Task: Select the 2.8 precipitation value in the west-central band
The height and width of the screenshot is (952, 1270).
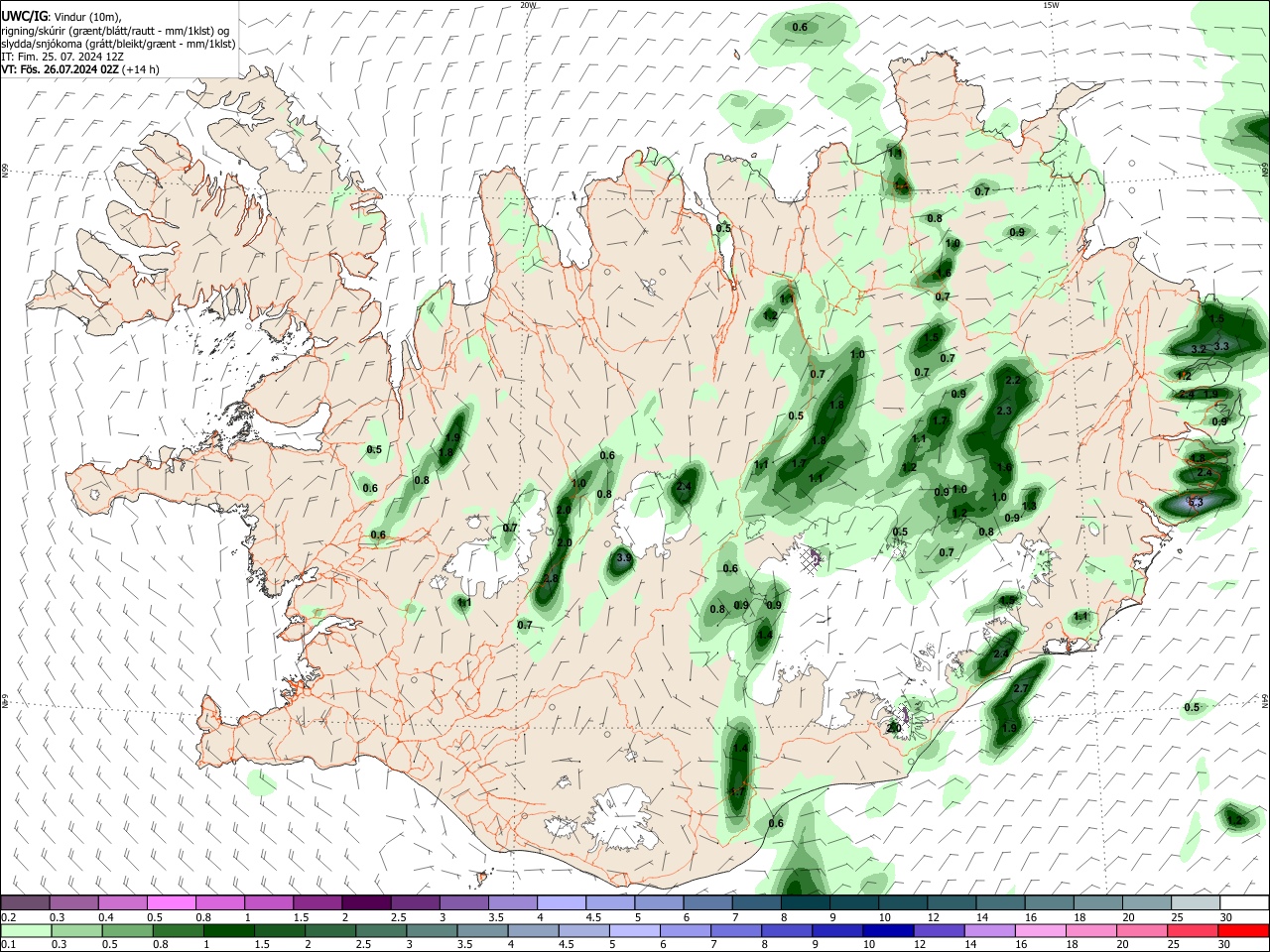Action: [552, 578]
